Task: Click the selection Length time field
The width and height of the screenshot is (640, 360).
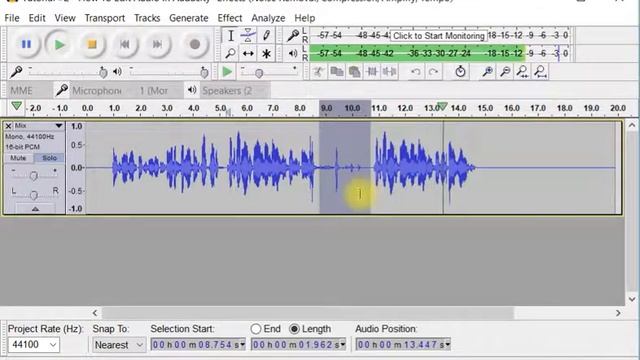Action: point(298,345)
